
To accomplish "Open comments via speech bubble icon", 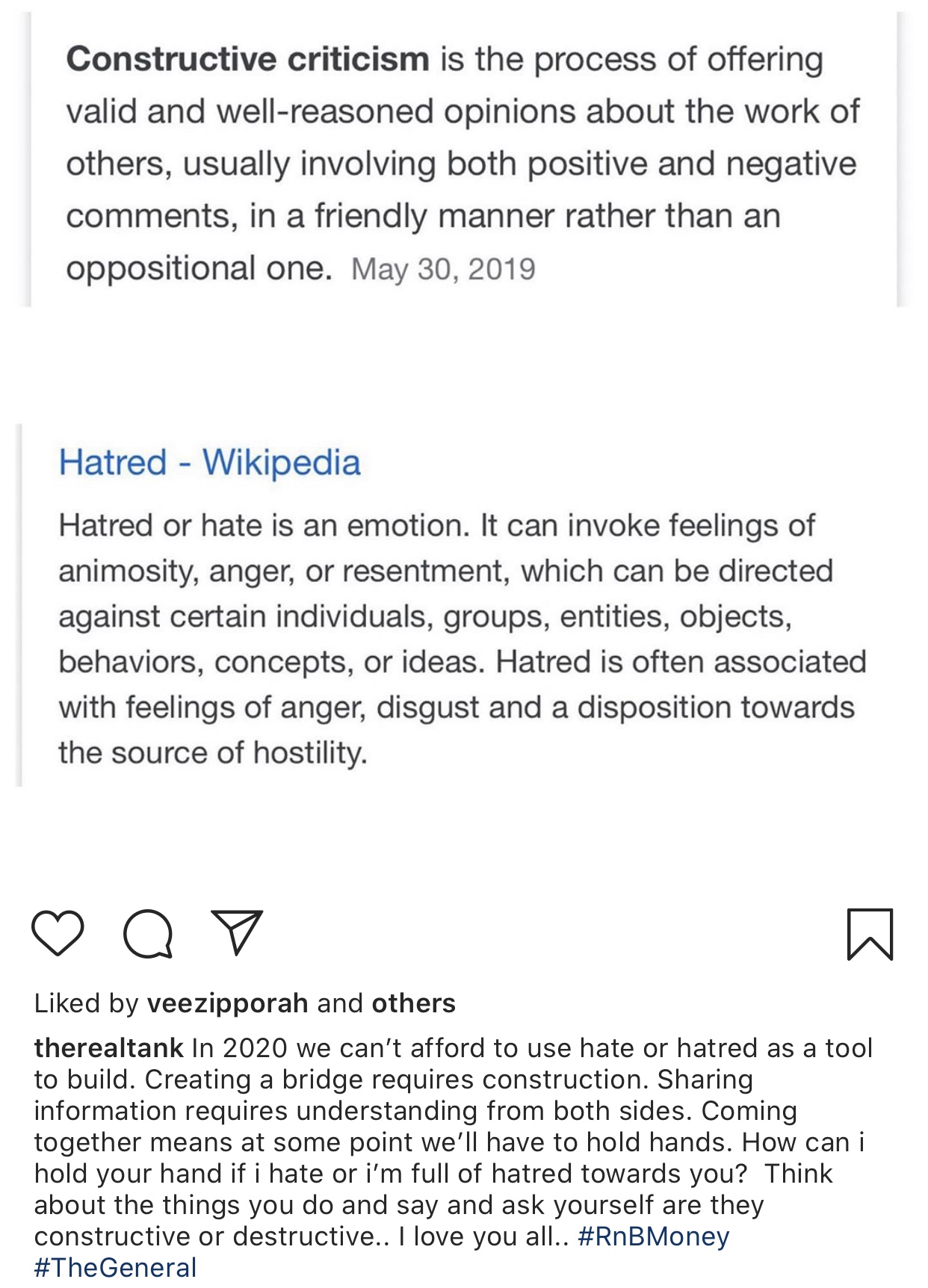I will click(148, 933).
